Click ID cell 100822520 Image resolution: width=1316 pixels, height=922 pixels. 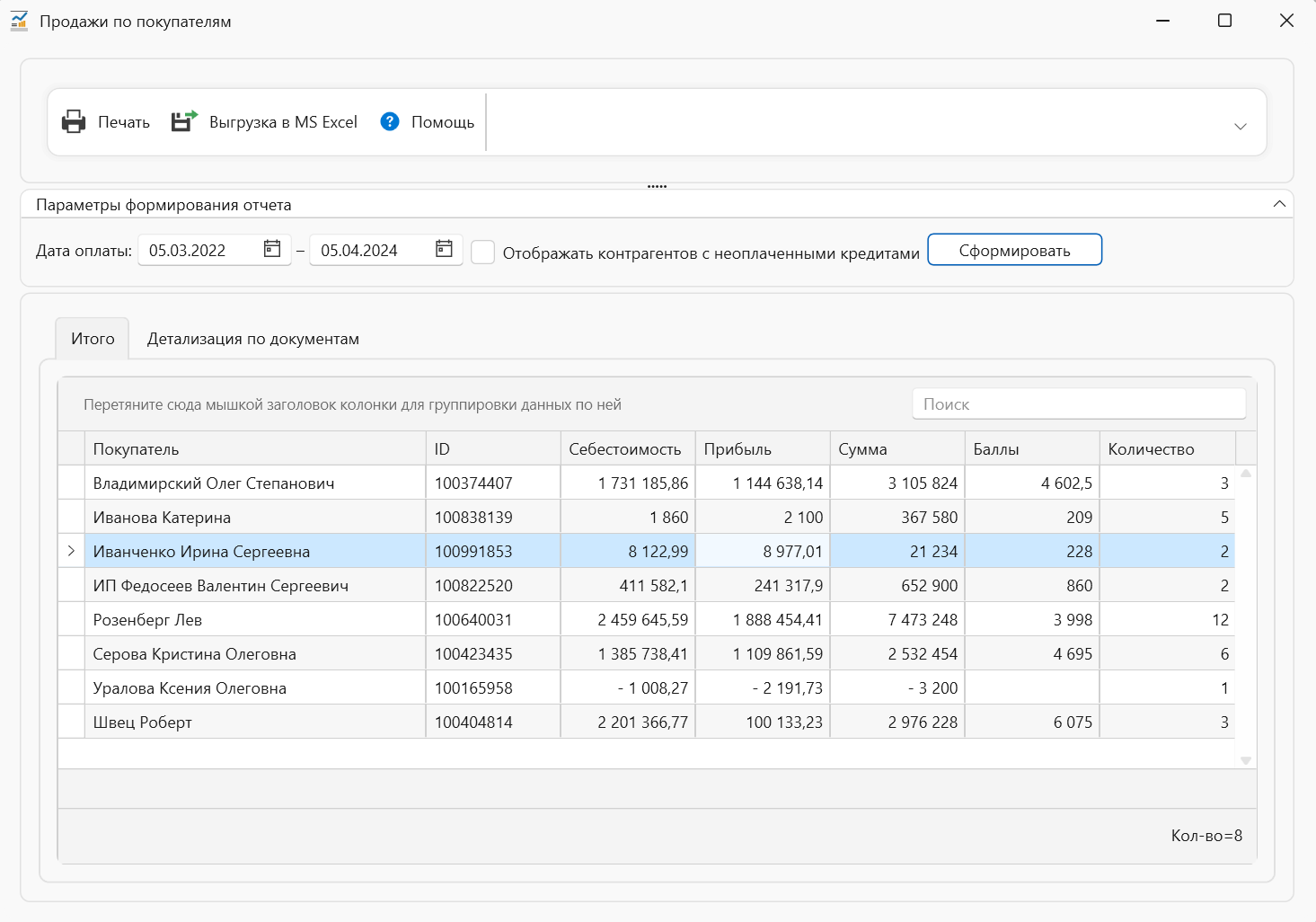coord(493,585)
